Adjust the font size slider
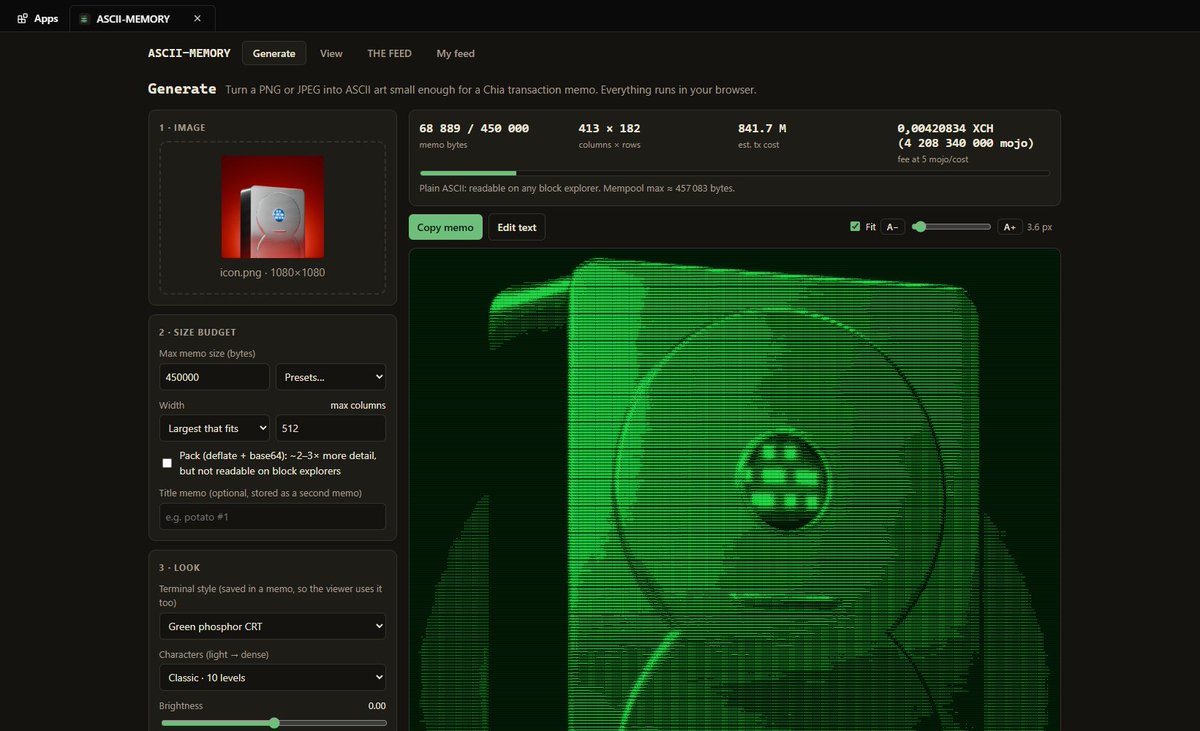The height and width of the screenshot is (731, 1200). pyautogui.click(x=951, y=227)
